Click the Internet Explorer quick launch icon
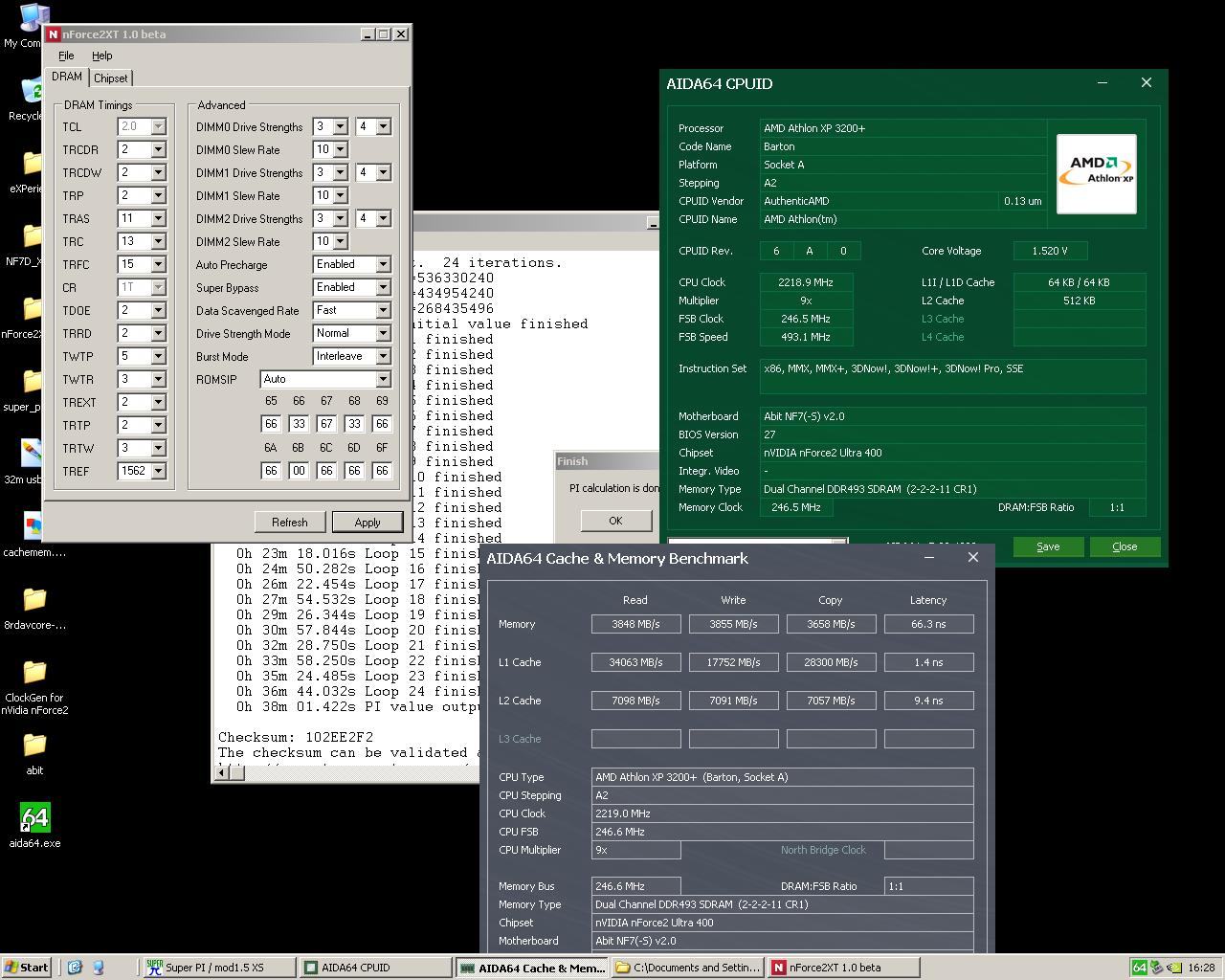Image resolution: width=1225 pixels, height=980 pixels. click(75, 968)
